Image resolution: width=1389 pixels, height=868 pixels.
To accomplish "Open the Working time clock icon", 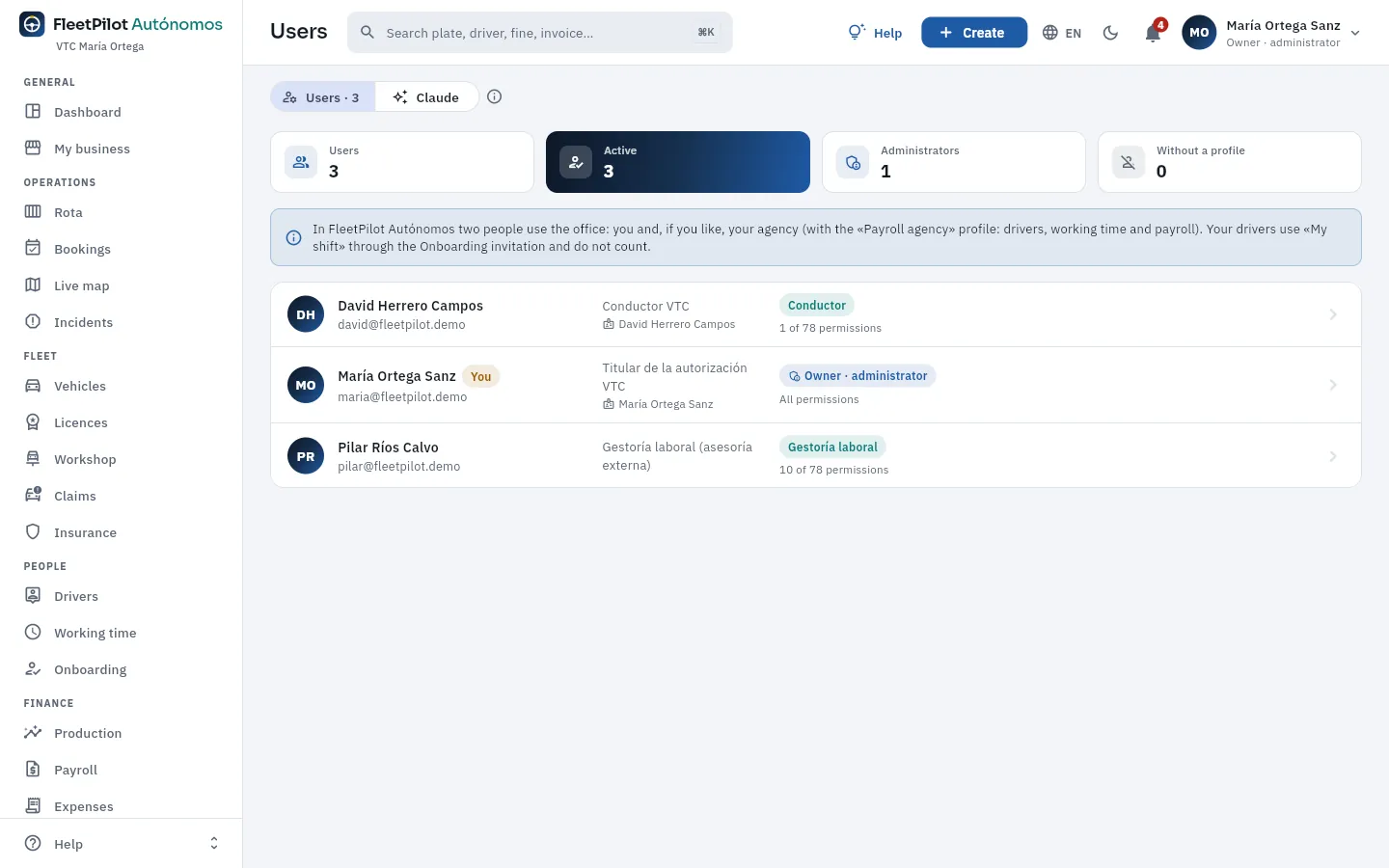I will (x=33, y=633).
